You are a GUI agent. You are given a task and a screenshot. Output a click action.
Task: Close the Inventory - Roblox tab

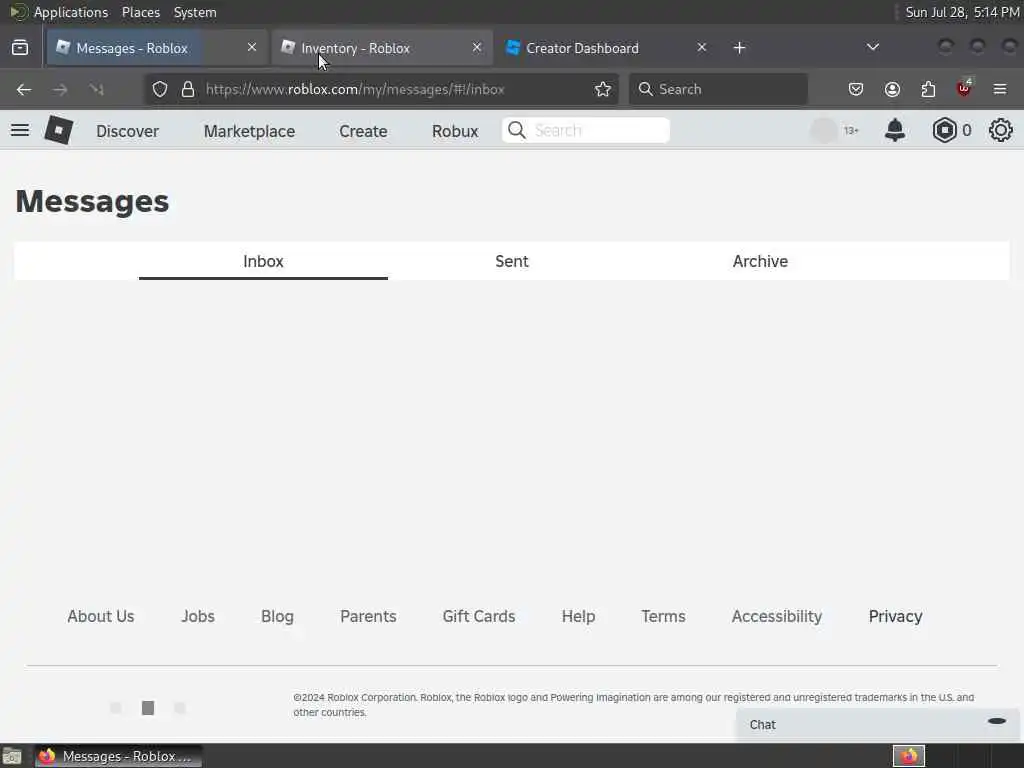click(x=477, y=48)
